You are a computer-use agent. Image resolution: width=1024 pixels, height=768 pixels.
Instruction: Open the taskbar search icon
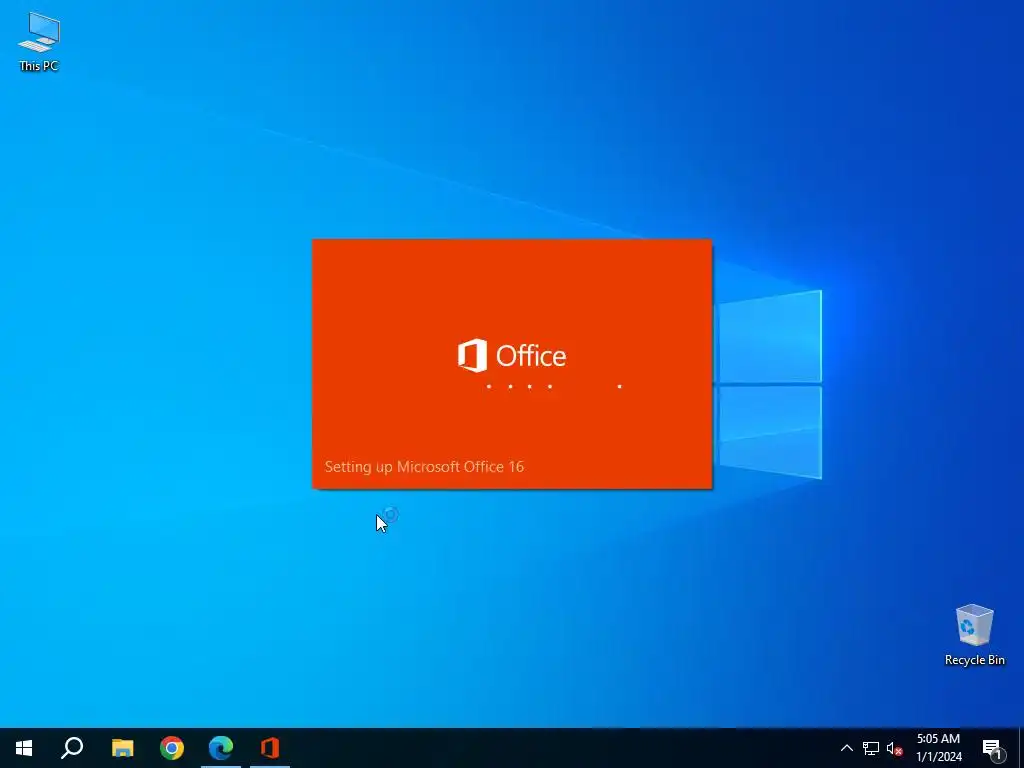(x=72, y=748)
